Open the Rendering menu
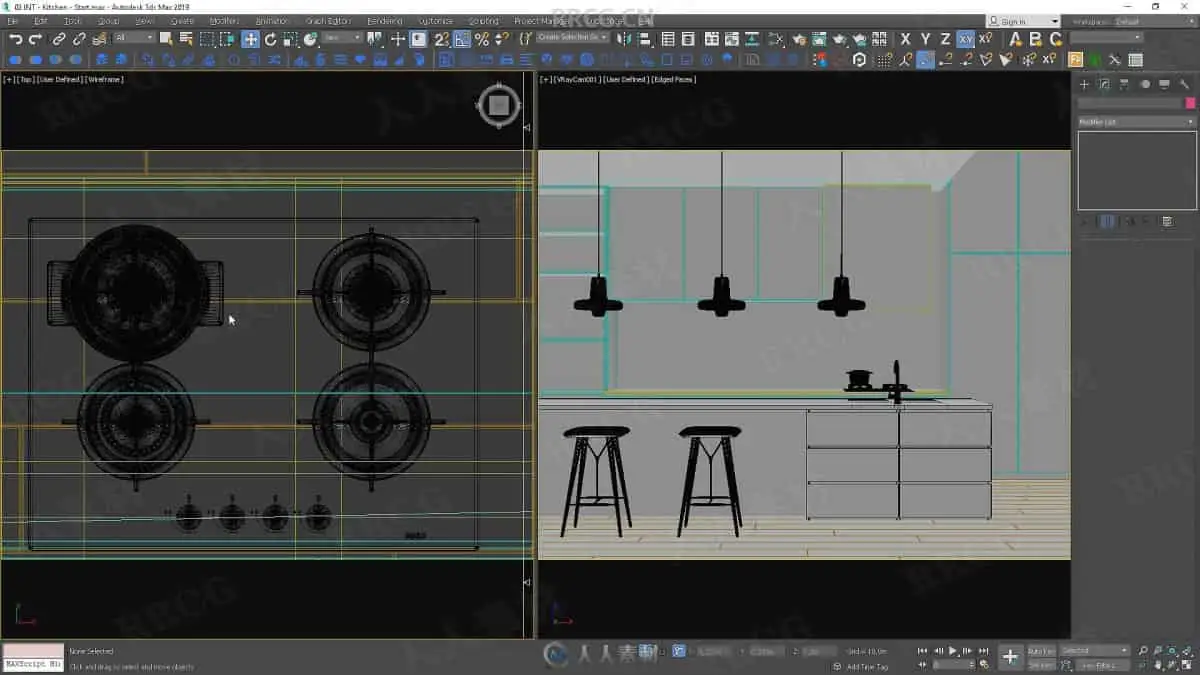This screenshot has height=675, width=1200. (x=384, y=21)
